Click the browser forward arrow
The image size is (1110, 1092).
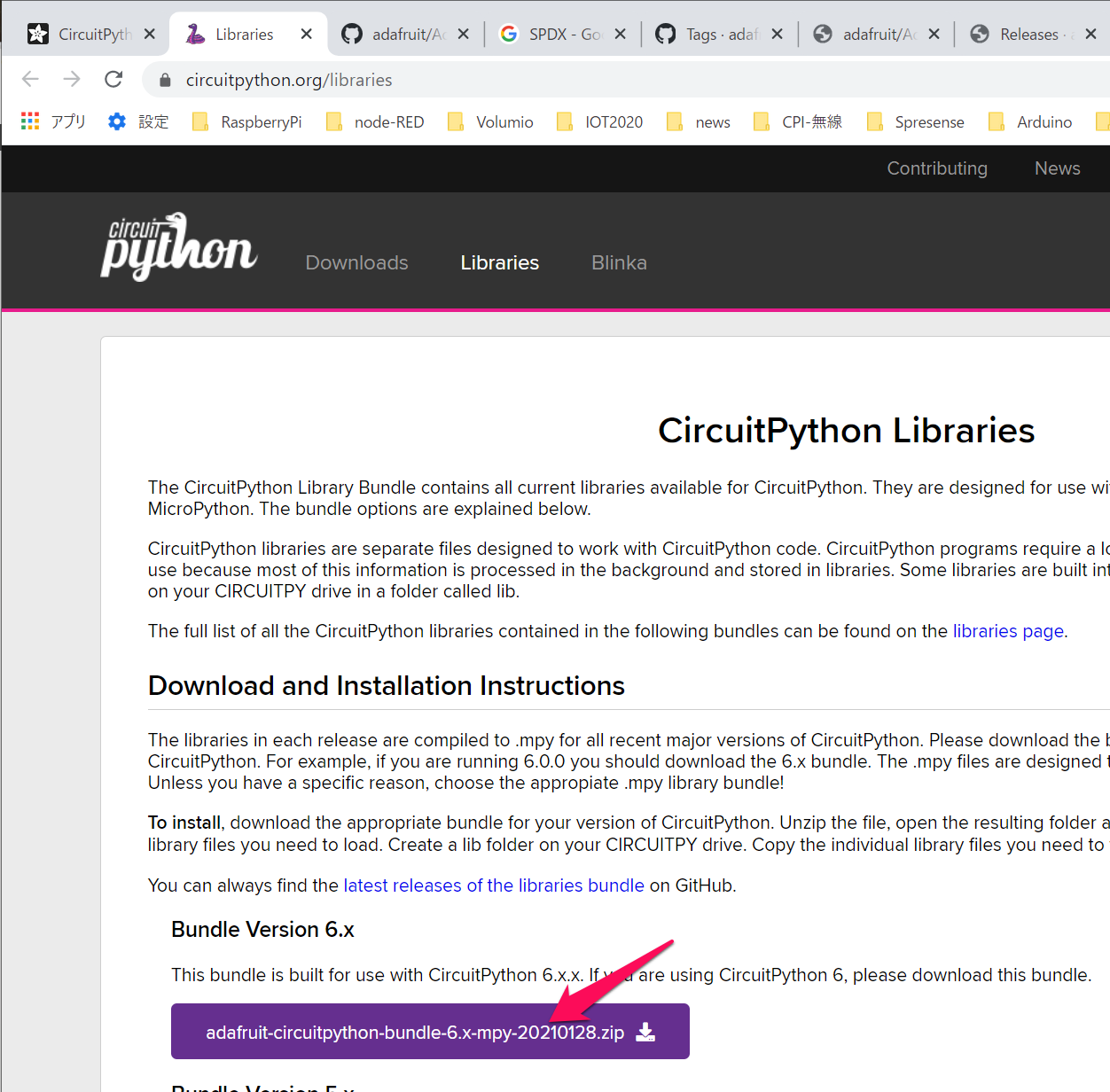tap(71, 79)
